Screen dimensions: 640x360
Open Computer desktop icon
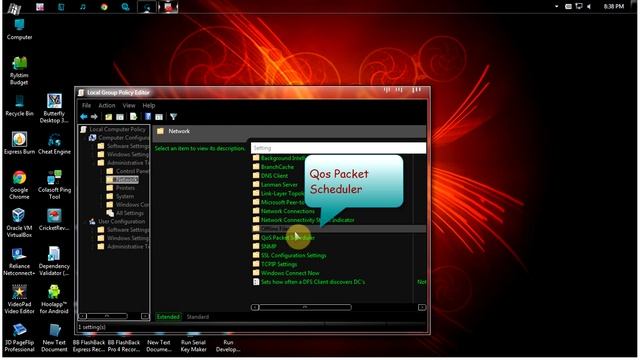click(x=19, y=29)
